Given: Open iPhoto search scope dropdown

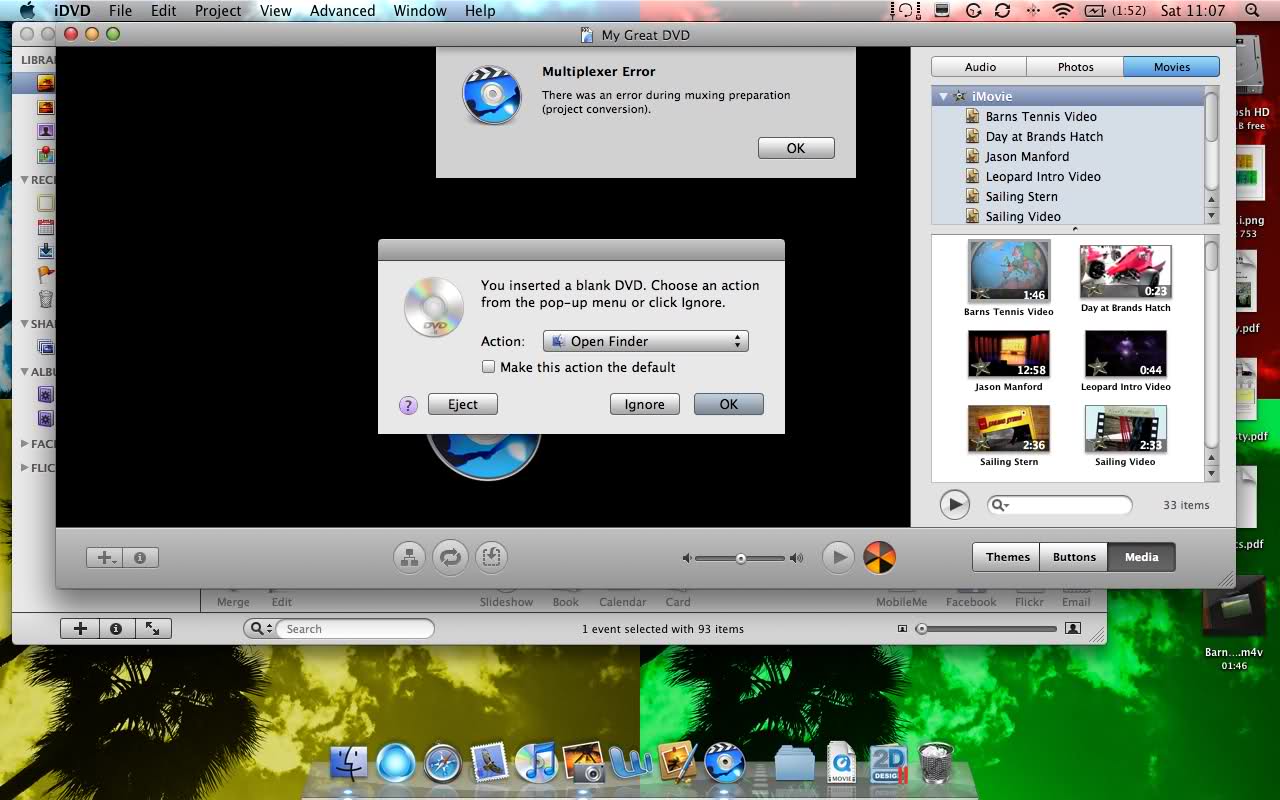Looking at the screenshot, I should [x=261, y=629].
